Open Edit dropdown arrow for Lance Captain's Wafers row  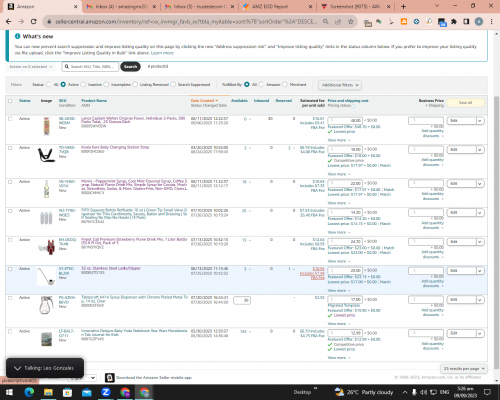click(x=480, y=121)
